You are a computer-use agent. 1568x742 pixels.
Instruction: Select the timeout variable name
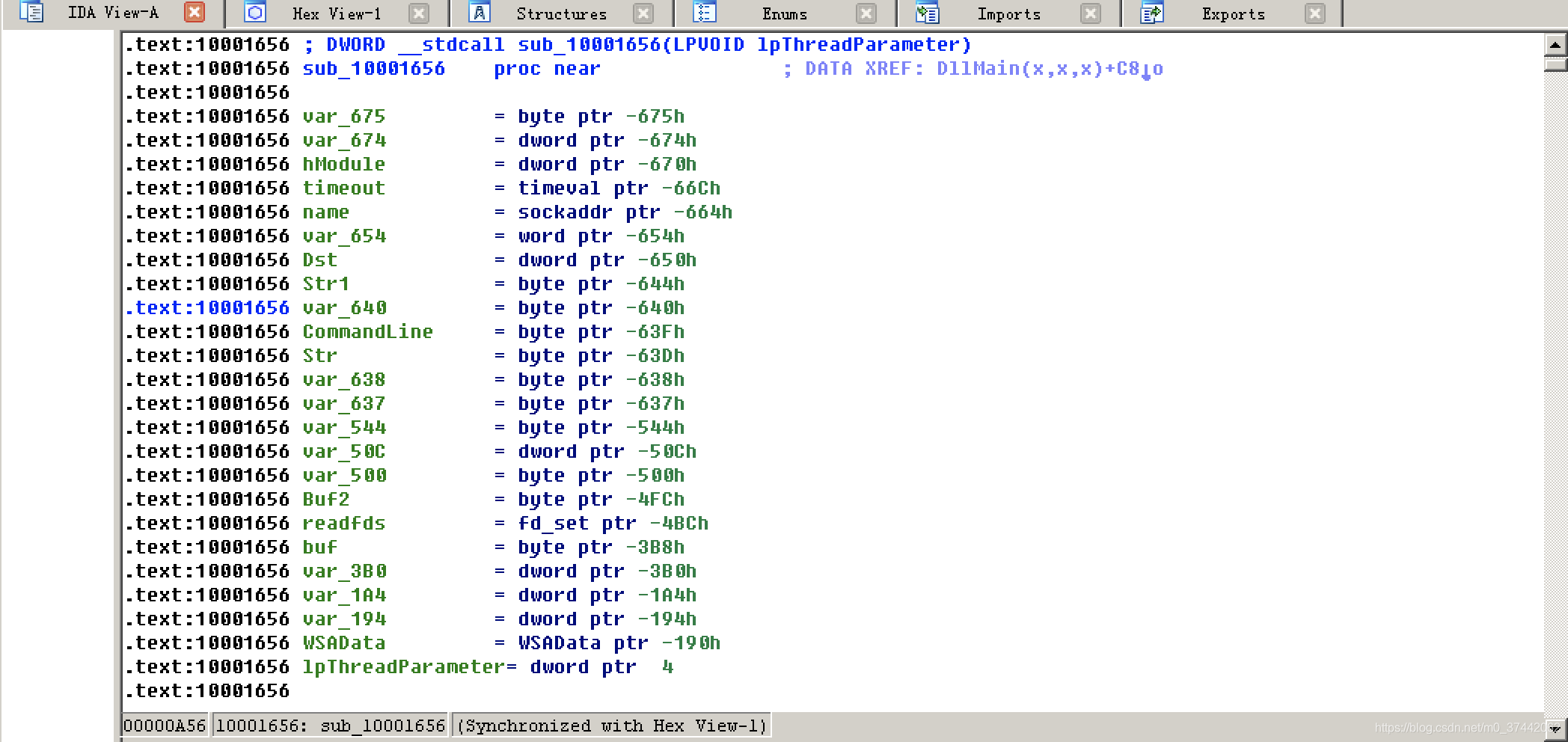pos(344,188)
